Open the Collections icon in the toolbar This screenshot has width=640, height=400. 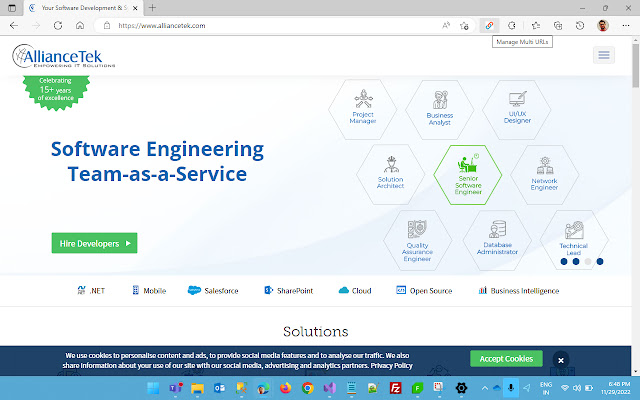tap(558, 26)
